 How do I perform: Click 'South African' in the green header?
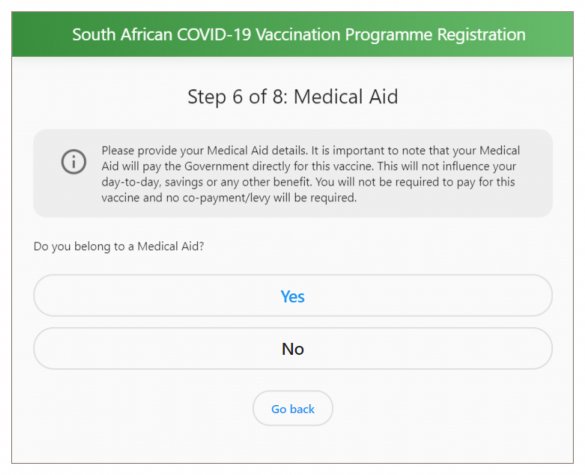pos(122,35)
